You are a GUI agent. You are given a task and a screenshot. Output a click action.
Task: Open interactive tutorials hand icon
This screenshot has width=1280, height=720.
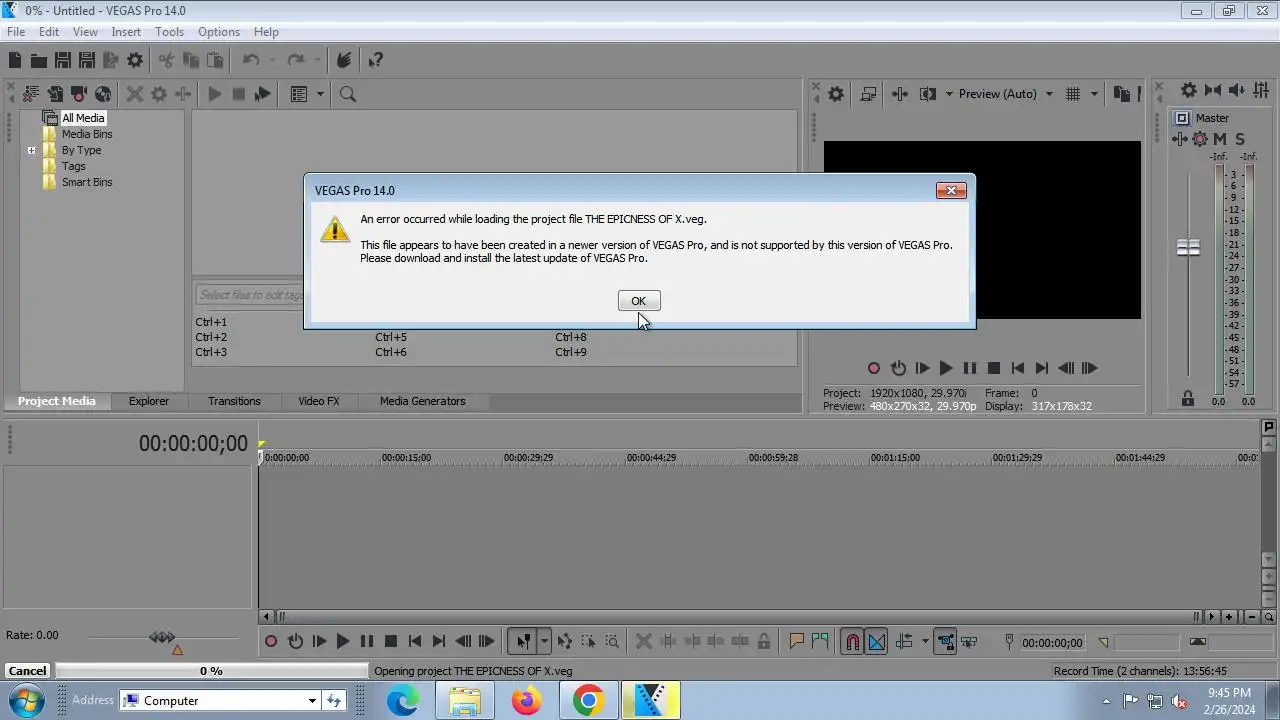click(344, 61)
